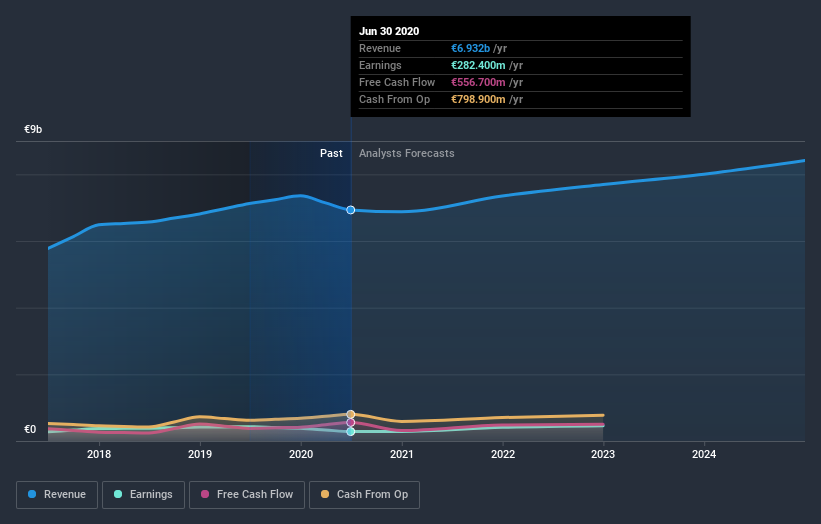Click the 2024 x-axis label
This screenshot has height=524, width=821.
tap(704, 454)
